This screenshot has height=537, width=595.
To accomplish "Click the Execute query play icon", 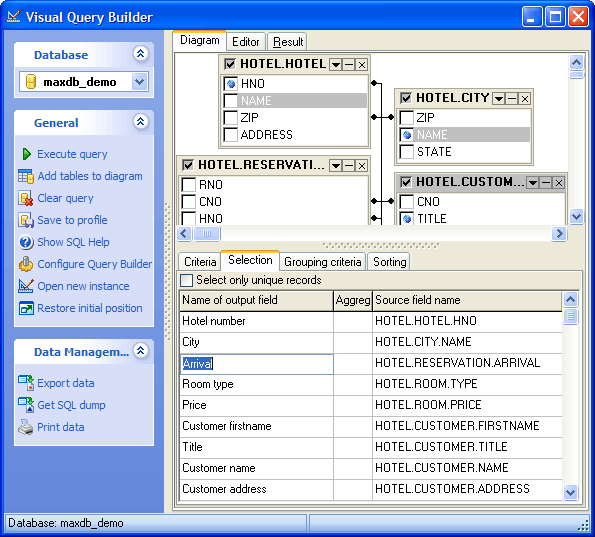I will [x=27, y=154].
